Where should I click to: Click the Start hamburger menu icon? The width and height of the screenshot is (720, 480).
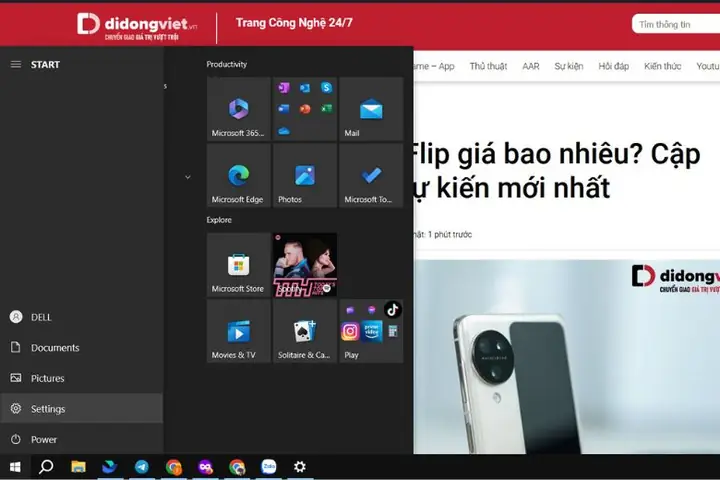[16, 64]
